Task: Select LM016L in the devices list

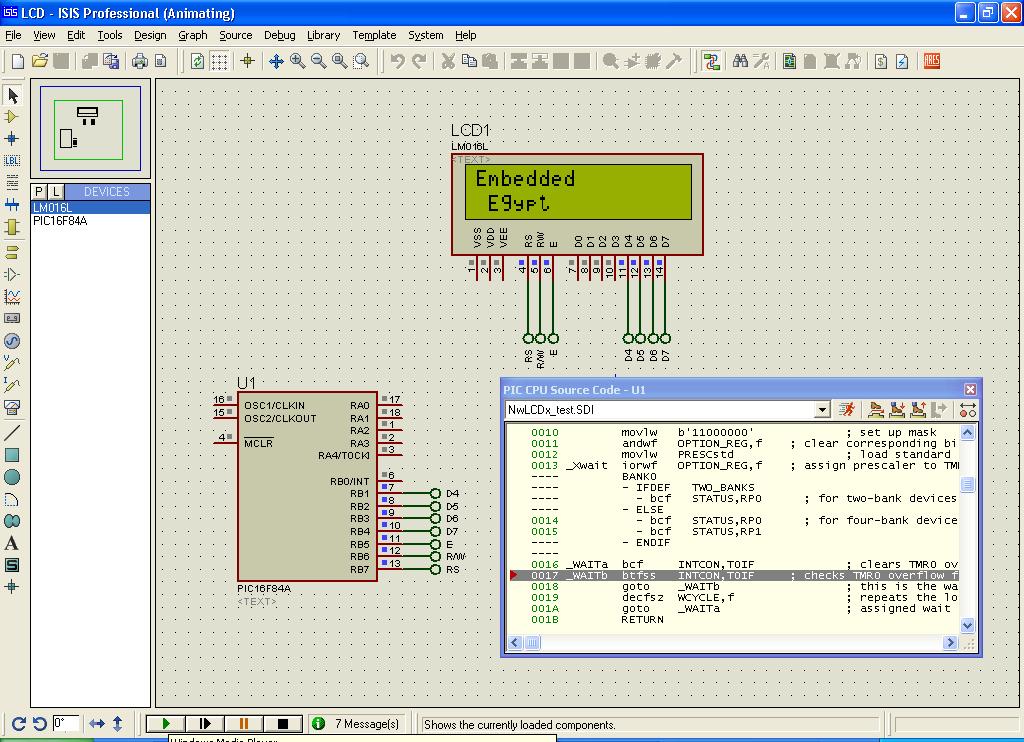Action: 91,208
